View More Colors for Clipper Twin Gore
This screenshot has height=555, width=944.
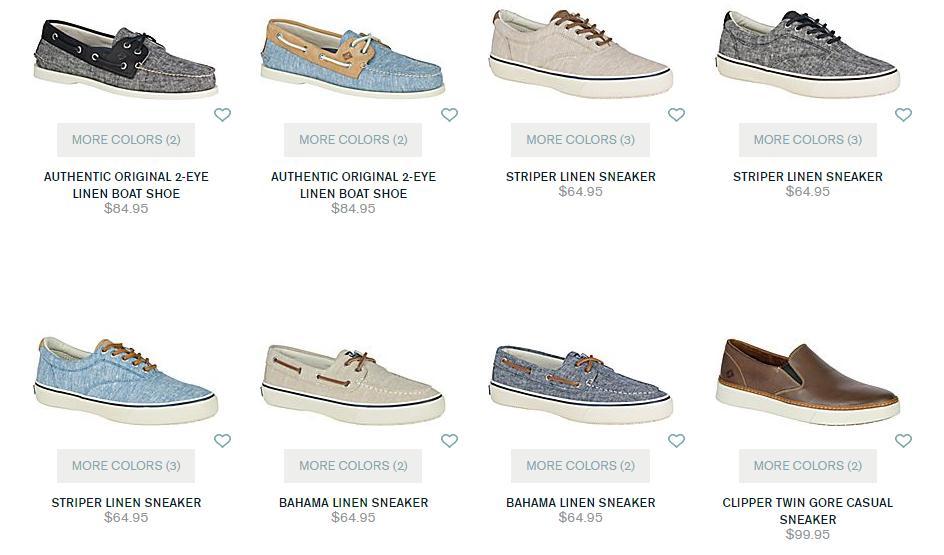tap(807, 466)
